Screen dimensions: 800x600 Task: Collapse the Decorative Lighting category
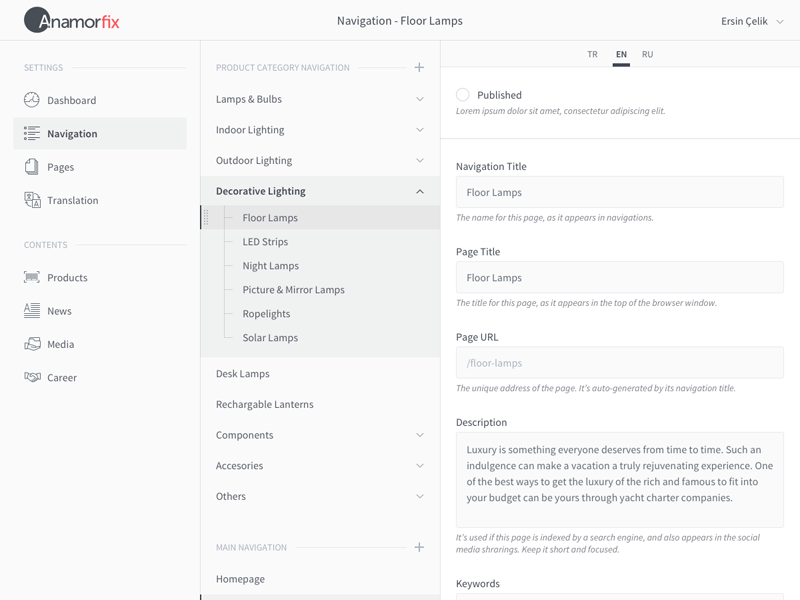pyautogui.click(x=420, y=191)
